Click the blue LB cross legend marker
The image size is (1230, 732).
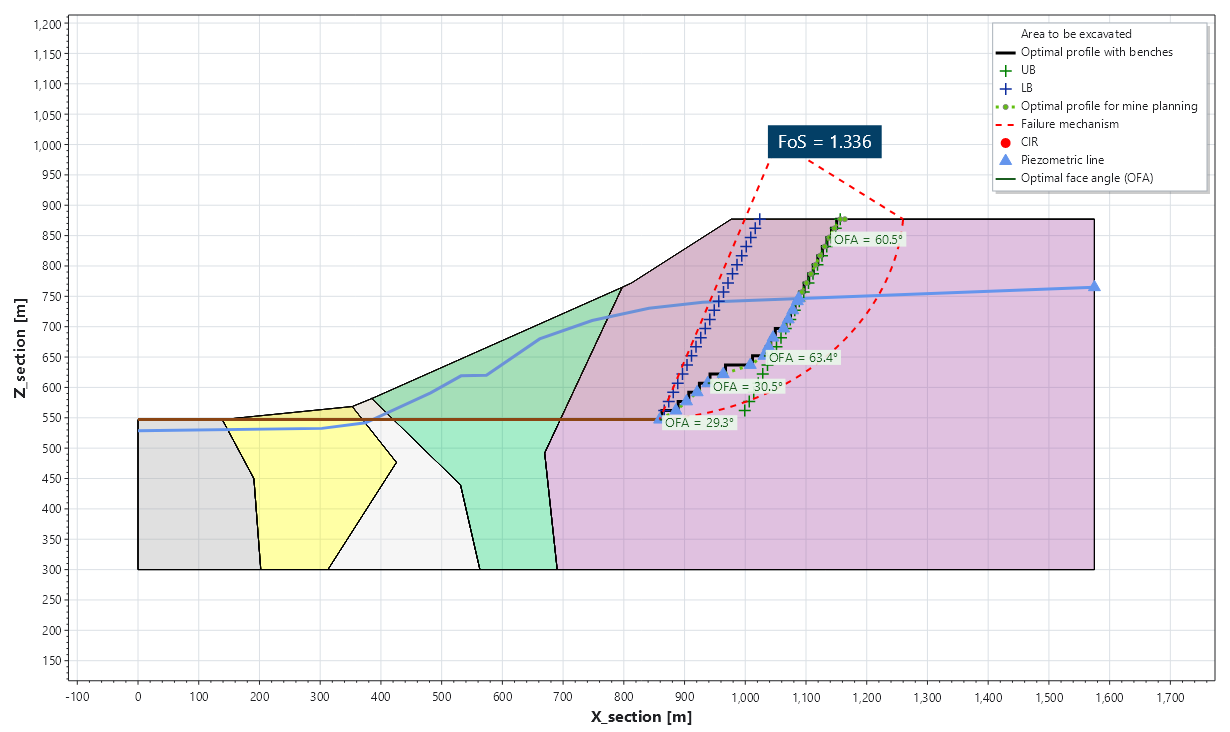1007,88
